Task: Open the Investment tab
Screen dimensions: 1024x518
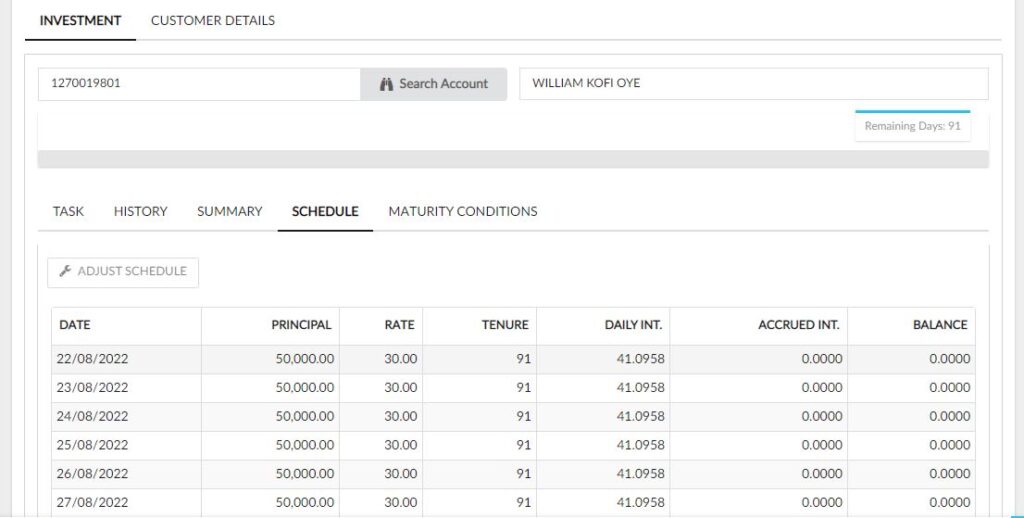Action: pos(80,20)
